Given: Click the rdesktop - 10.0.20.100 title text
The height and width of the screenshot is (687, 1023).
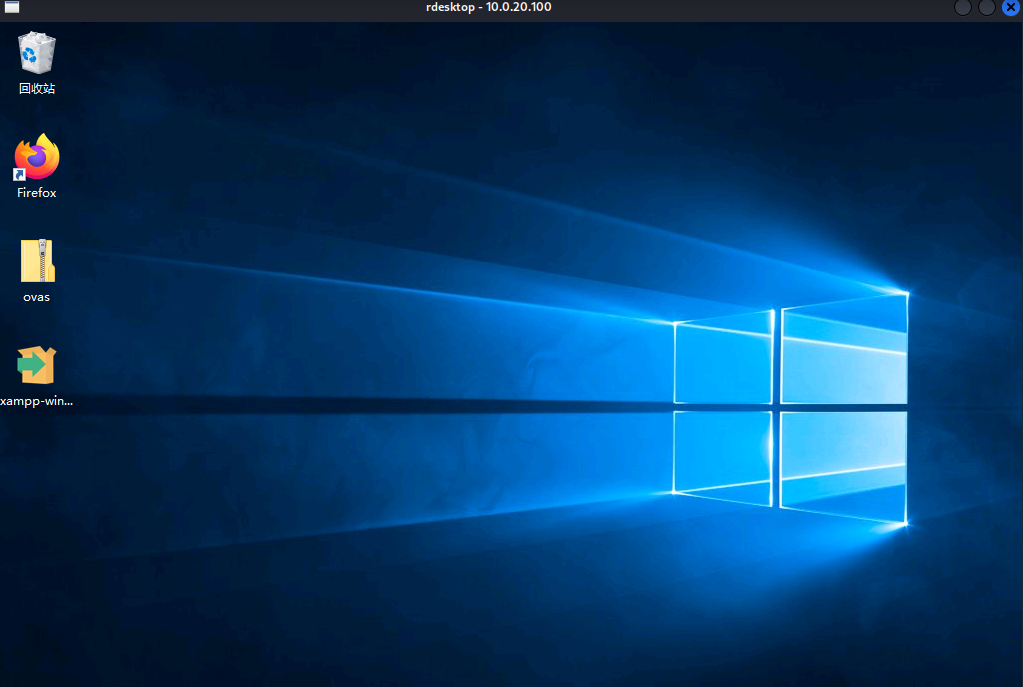Looking at the screenshot, I should pyautogui.click(x=489, y=7).
